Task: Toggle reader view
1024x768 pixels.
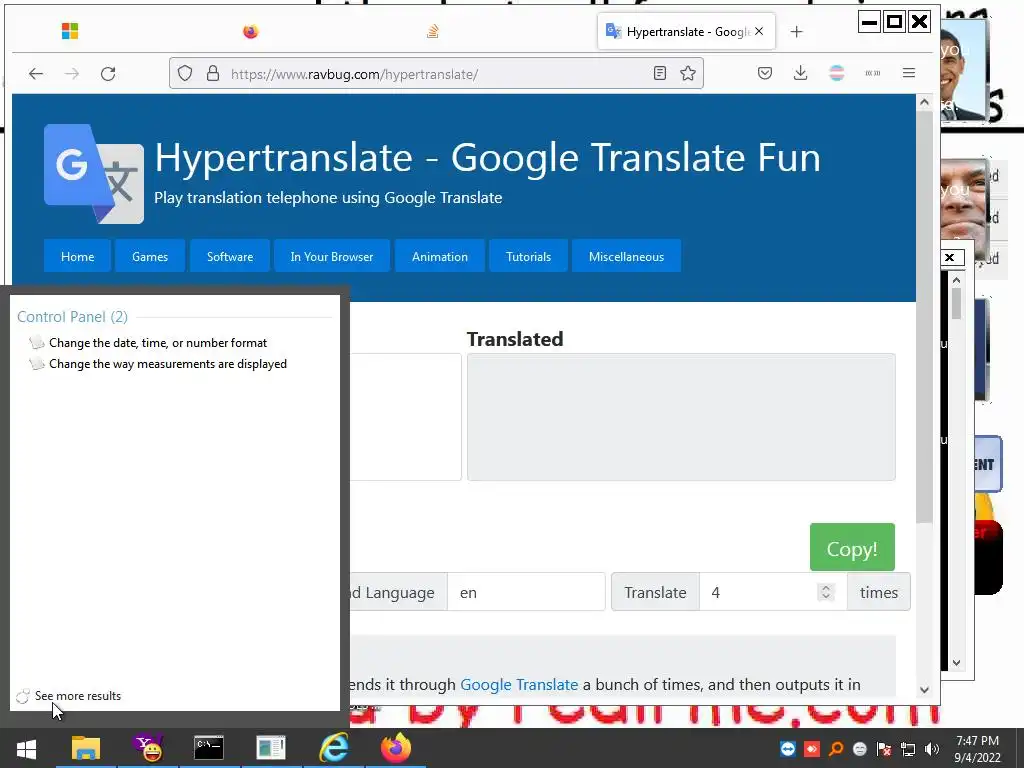Action: 660,73
